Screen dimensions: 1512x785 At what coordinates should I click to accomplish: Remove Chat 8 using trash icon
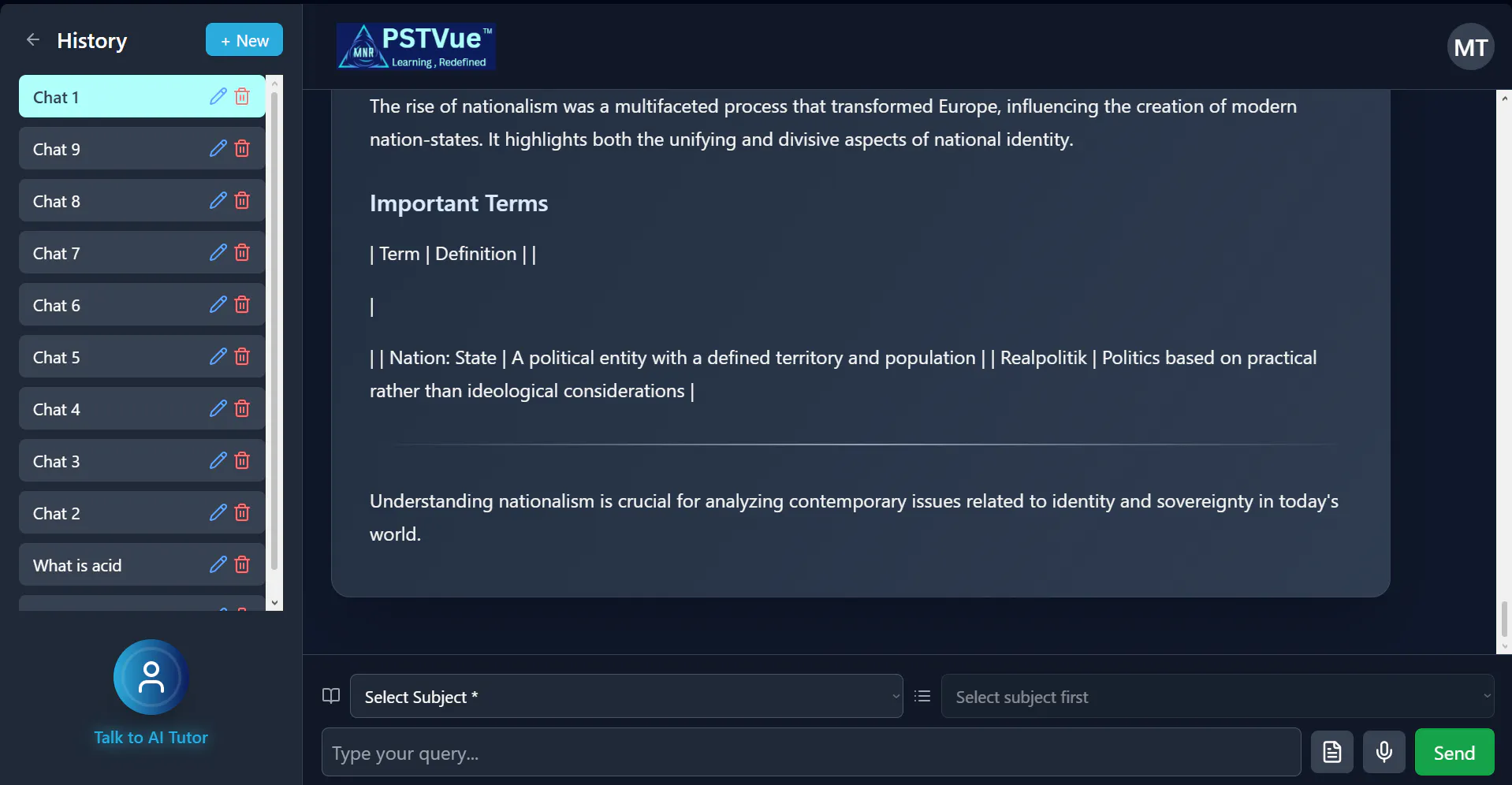click(x=242, y=200)
